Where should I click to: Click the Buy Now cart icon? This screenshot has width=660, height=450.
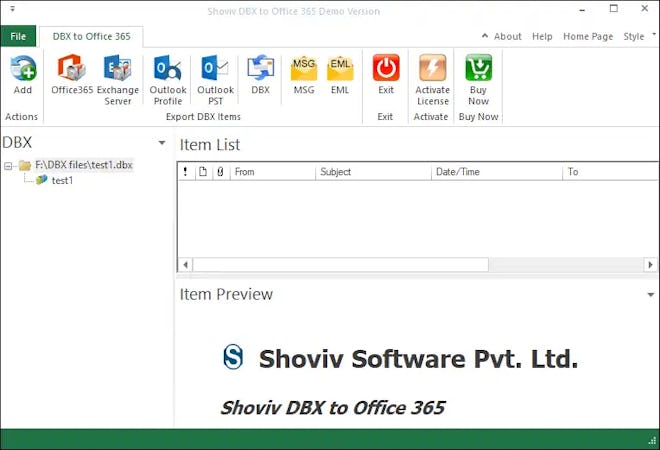coord(479,68)
